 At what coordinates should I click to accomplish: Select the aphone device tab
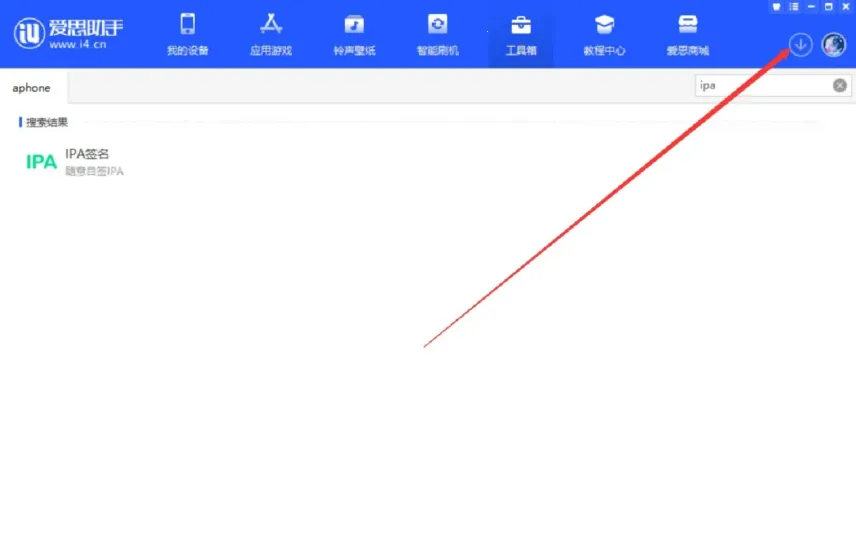coord(31,88)
